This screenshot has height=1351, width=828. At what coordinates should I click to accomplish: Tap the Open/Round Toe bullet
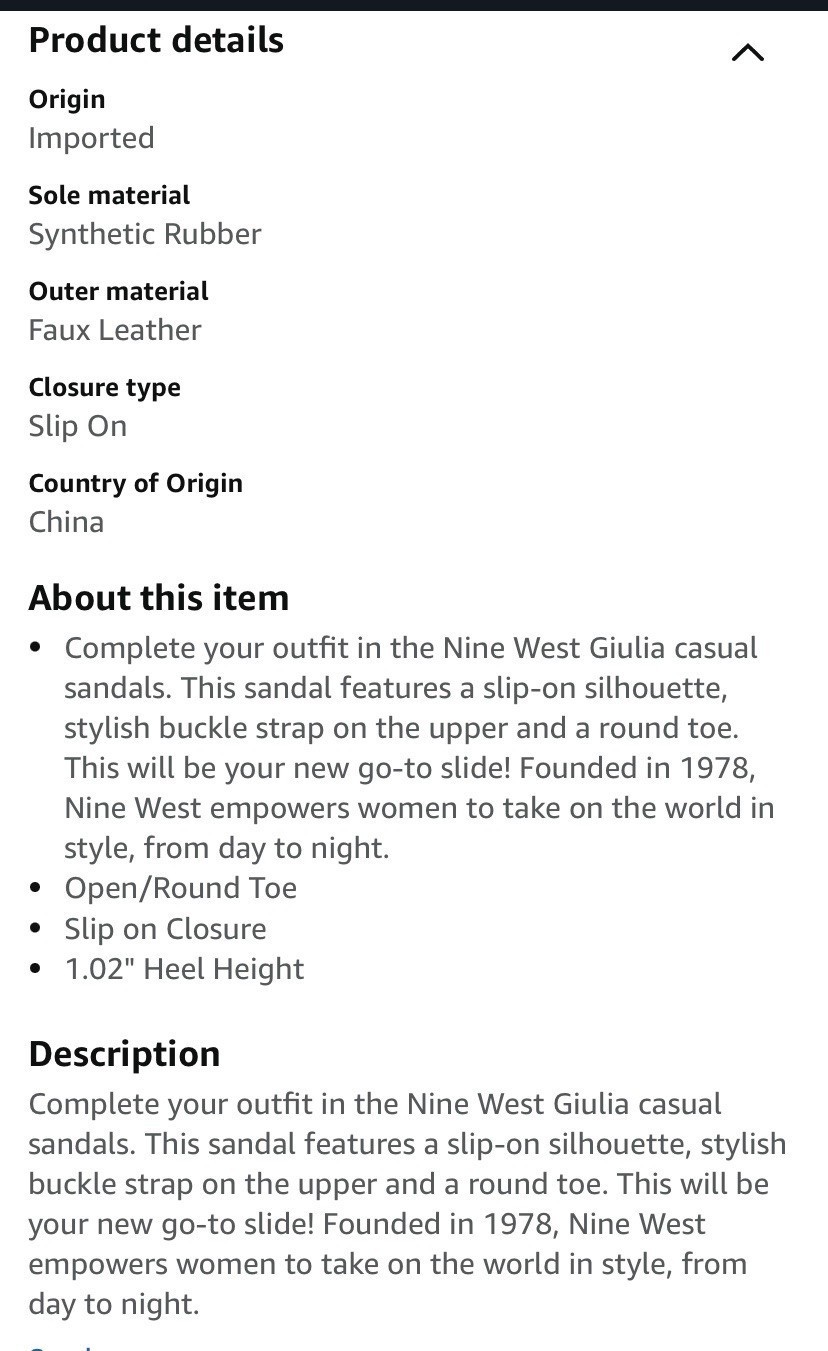coord(181,888)
